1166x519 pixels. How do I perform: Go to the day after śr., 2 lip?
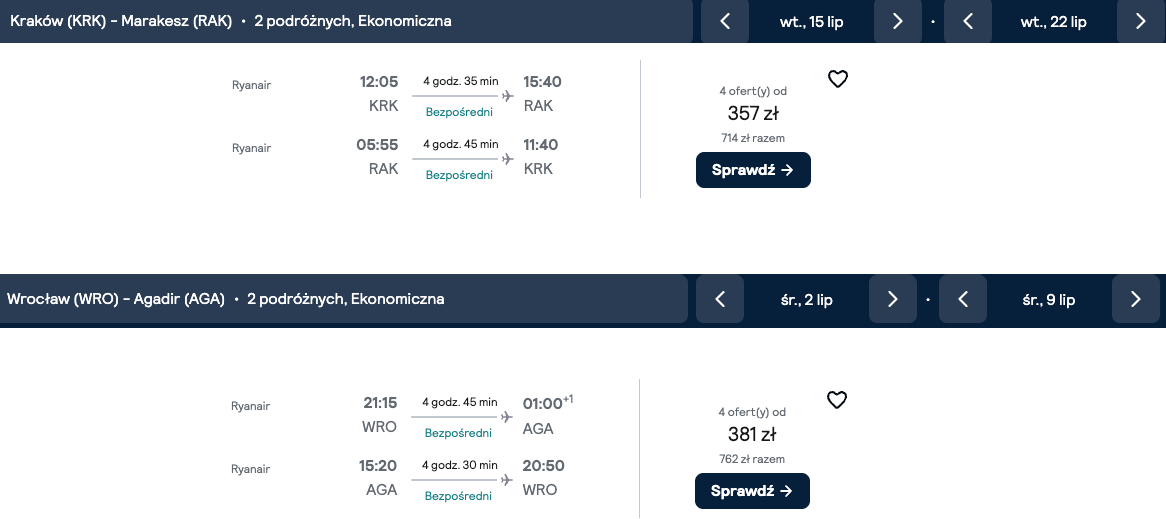point(892,299)
